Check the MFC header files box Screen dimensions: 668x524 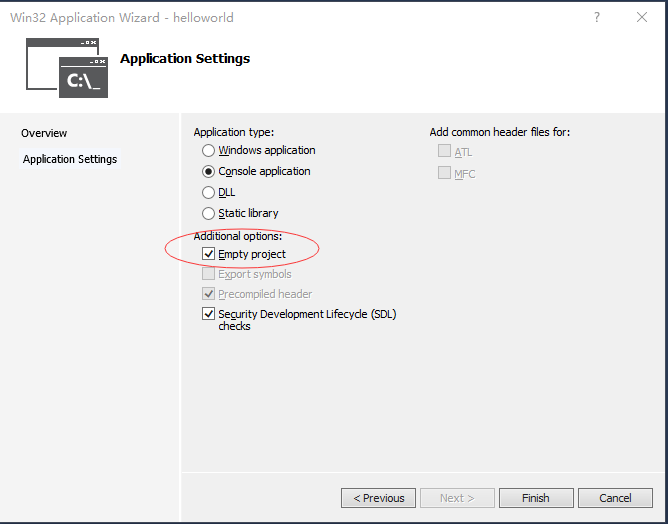point(445,173)
